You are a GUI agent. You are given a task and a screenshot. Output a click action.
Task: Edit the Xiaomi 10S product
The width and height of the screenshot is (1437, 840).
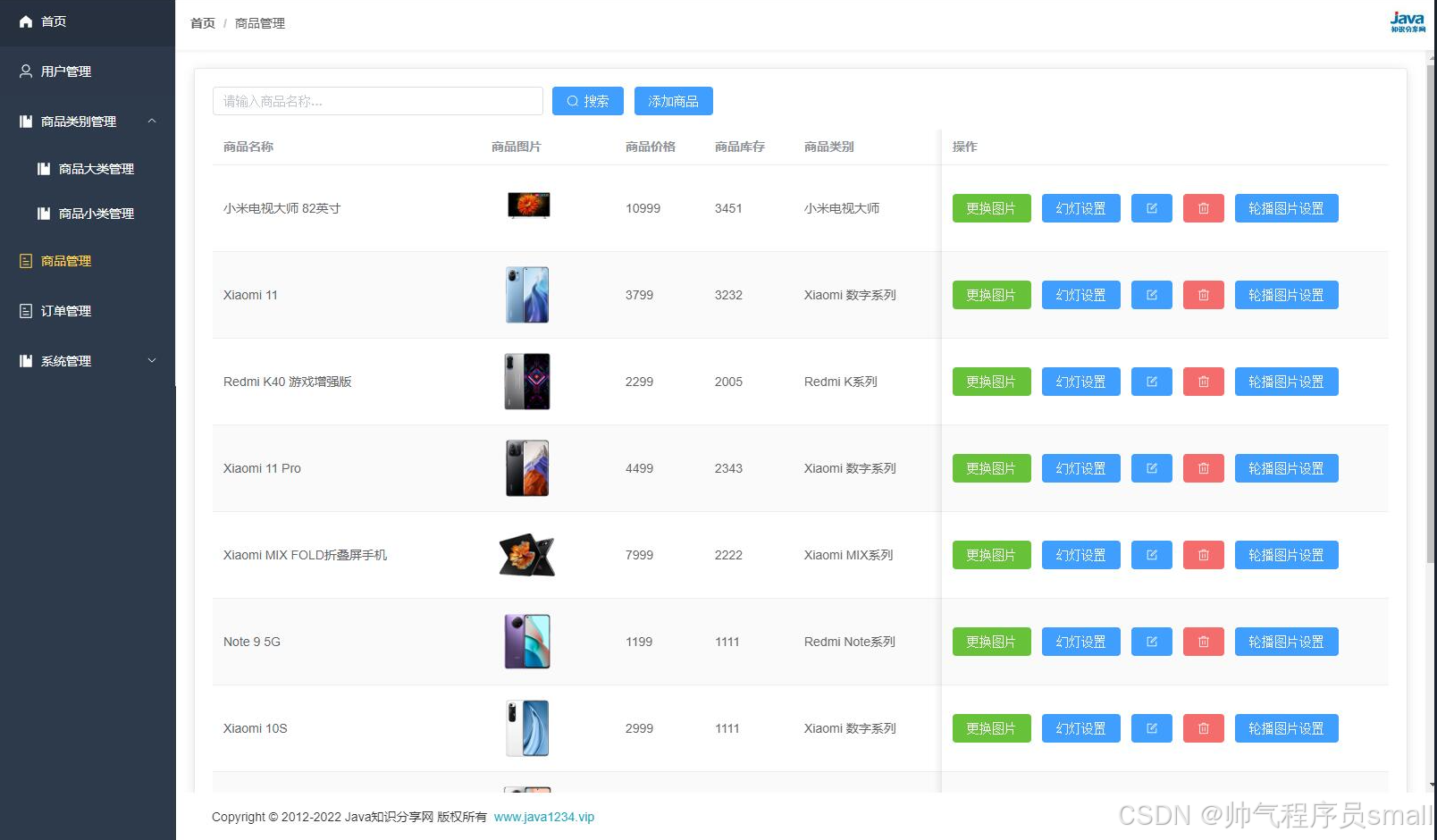pyautogui.click(x=1152, y=728)
